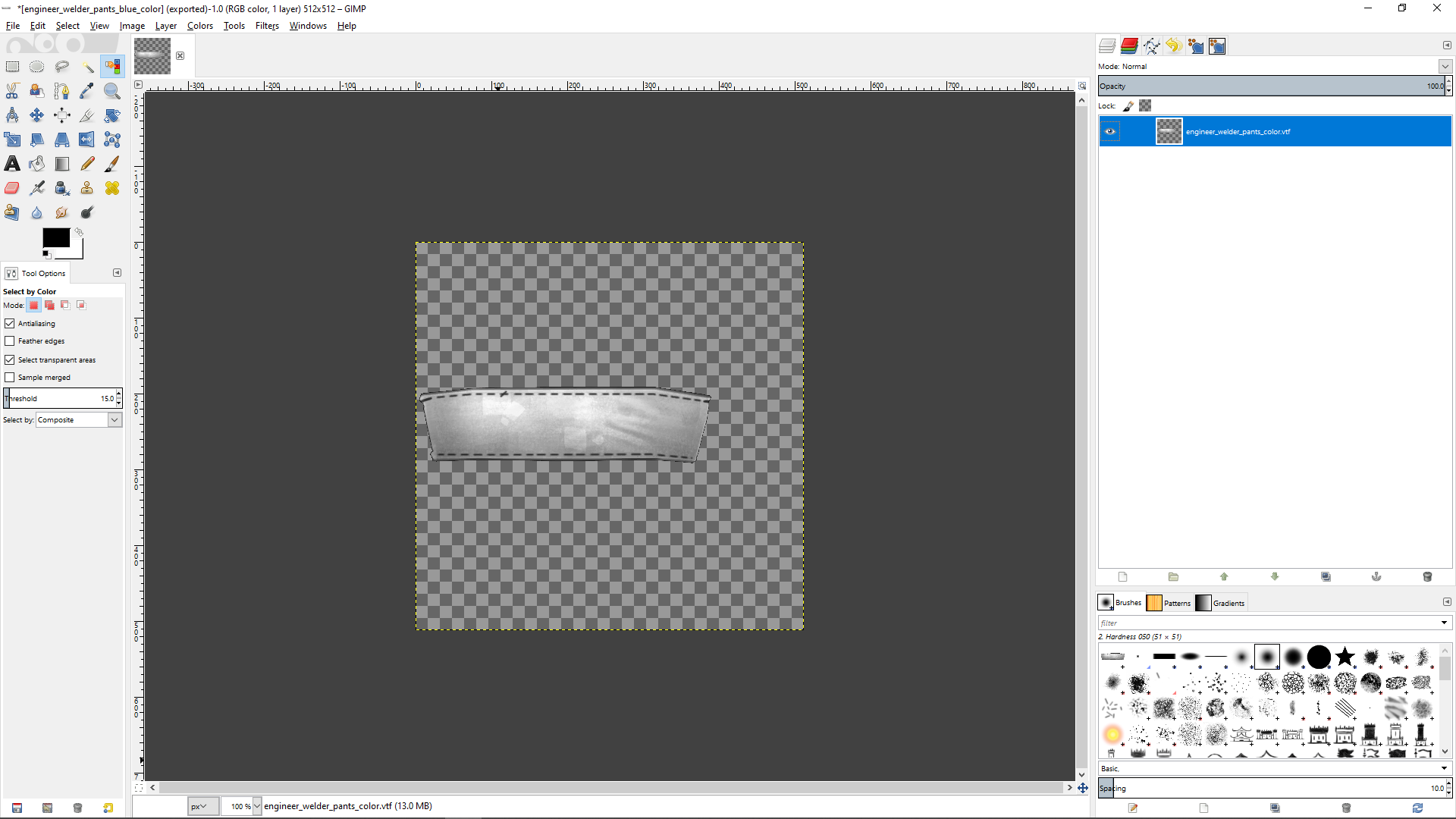Click the black foreground color swatch
The image size is (1456, 819).
pyautogui.click(x=55, y=237)
